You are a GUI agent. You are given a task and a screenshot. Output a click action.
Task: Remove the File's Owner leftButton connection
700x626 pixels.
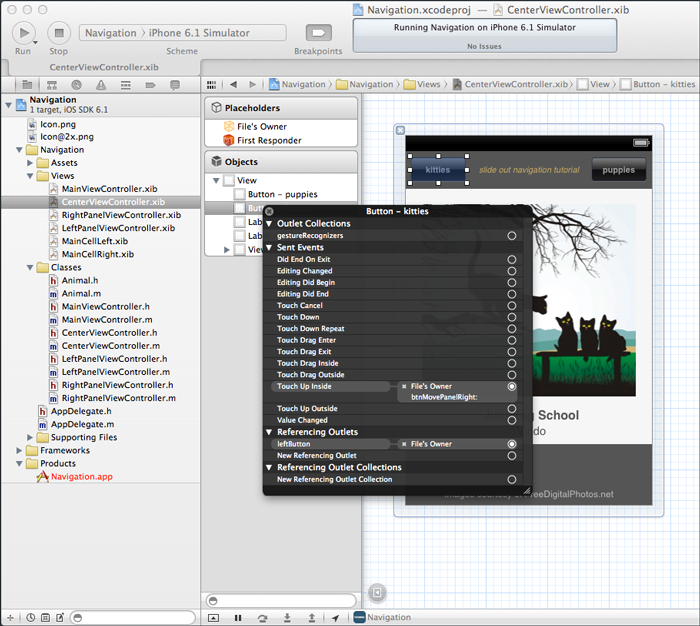tap(404, 444)
